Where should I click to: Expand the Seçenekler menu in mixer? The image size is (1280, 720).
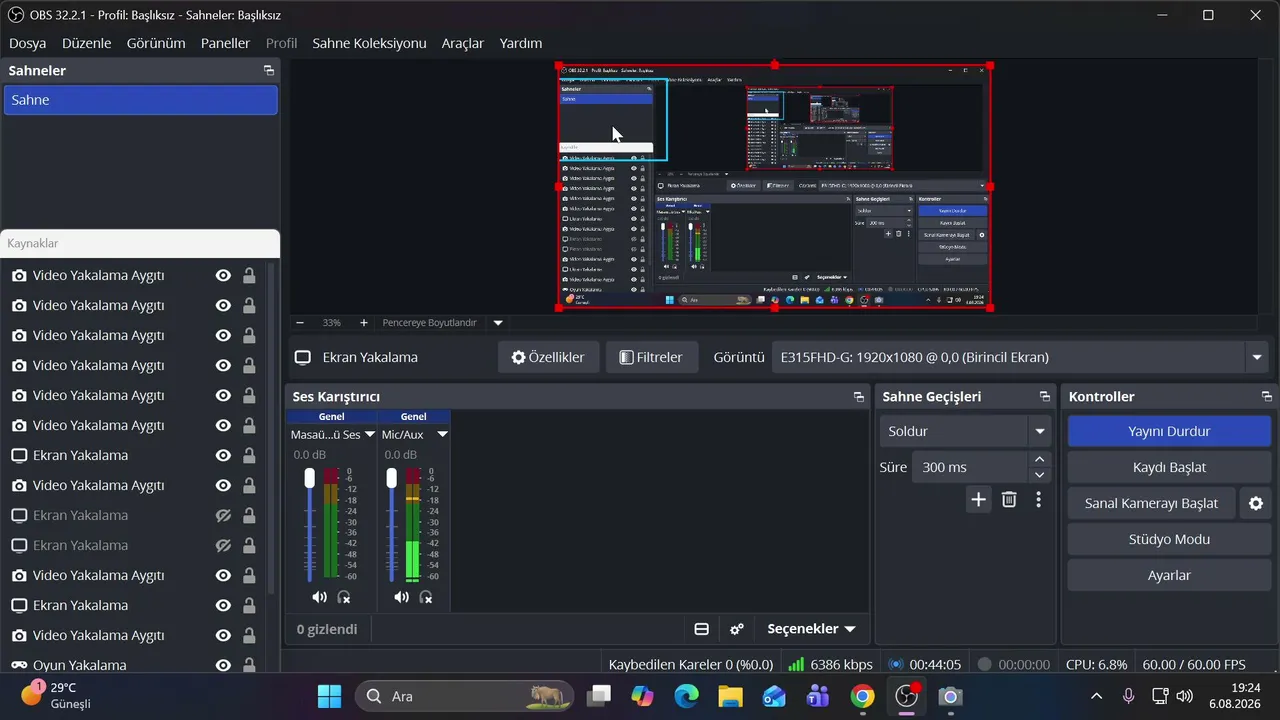(x=811, y=629)
